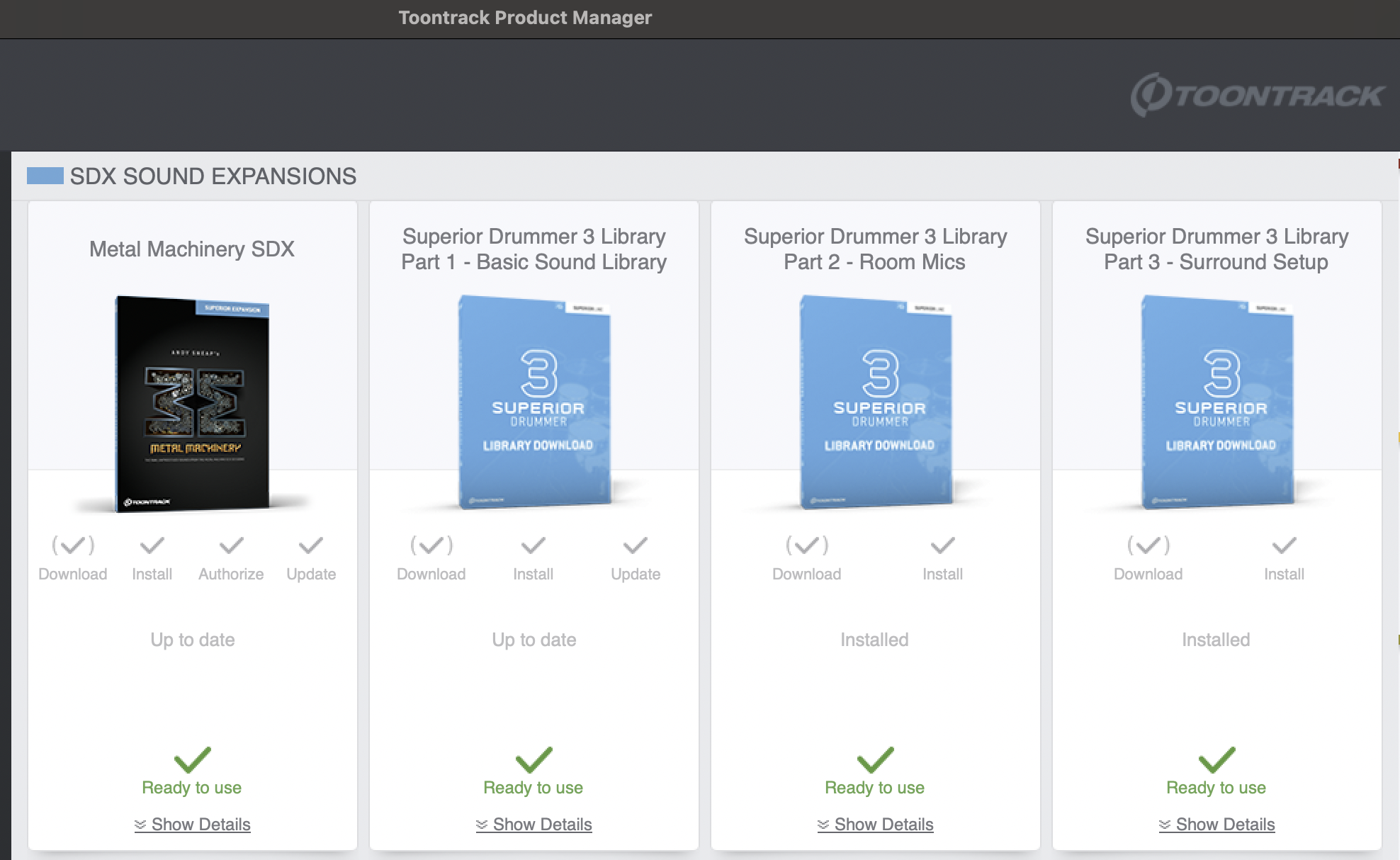Image resolution: width=1400 pixels, height=860 pixels.
Task: Click Download checkmark icon for Metal Machinery SDX
Action: click(73, 545)
